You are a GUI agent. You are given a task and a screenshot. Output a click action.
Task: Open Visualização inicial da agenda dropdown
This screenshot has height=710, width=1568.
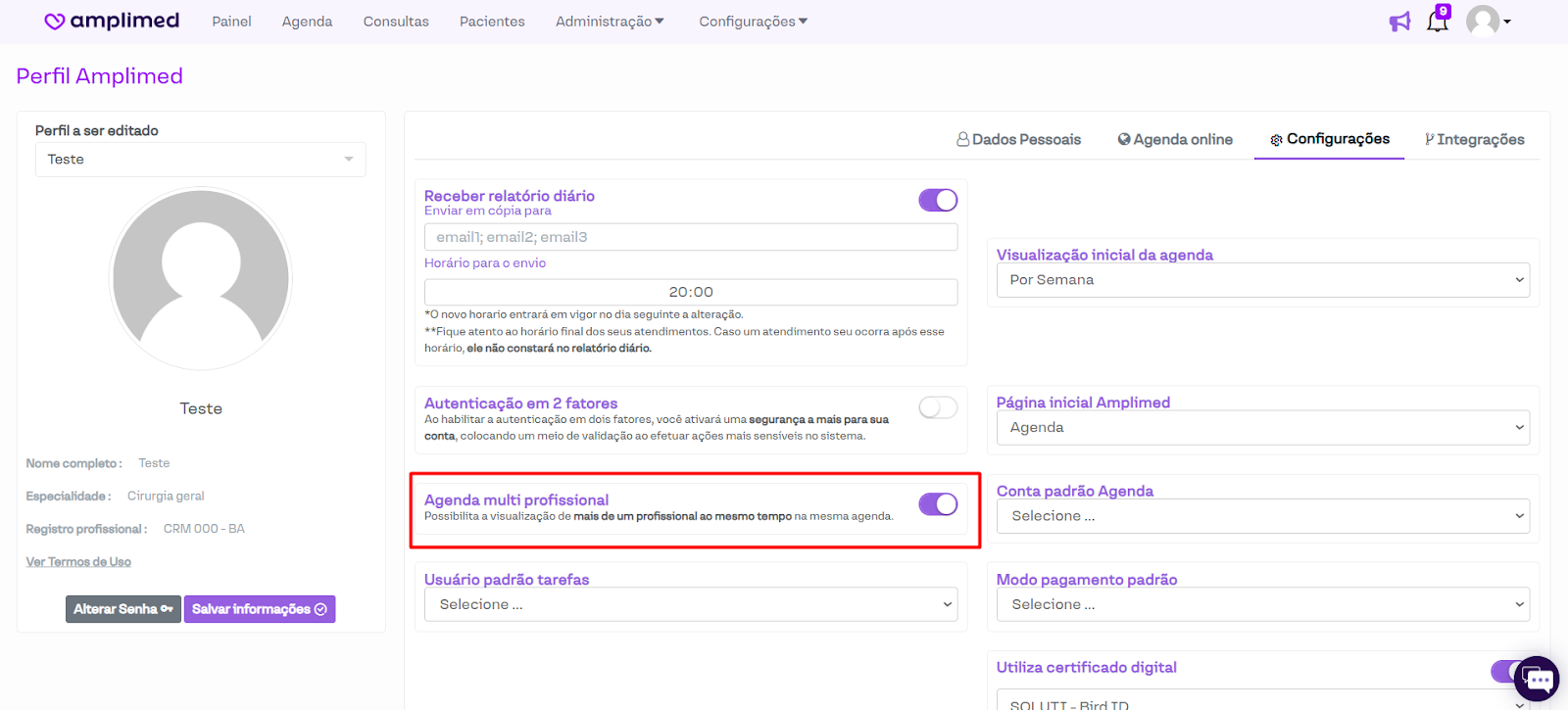coord(1262,280)
